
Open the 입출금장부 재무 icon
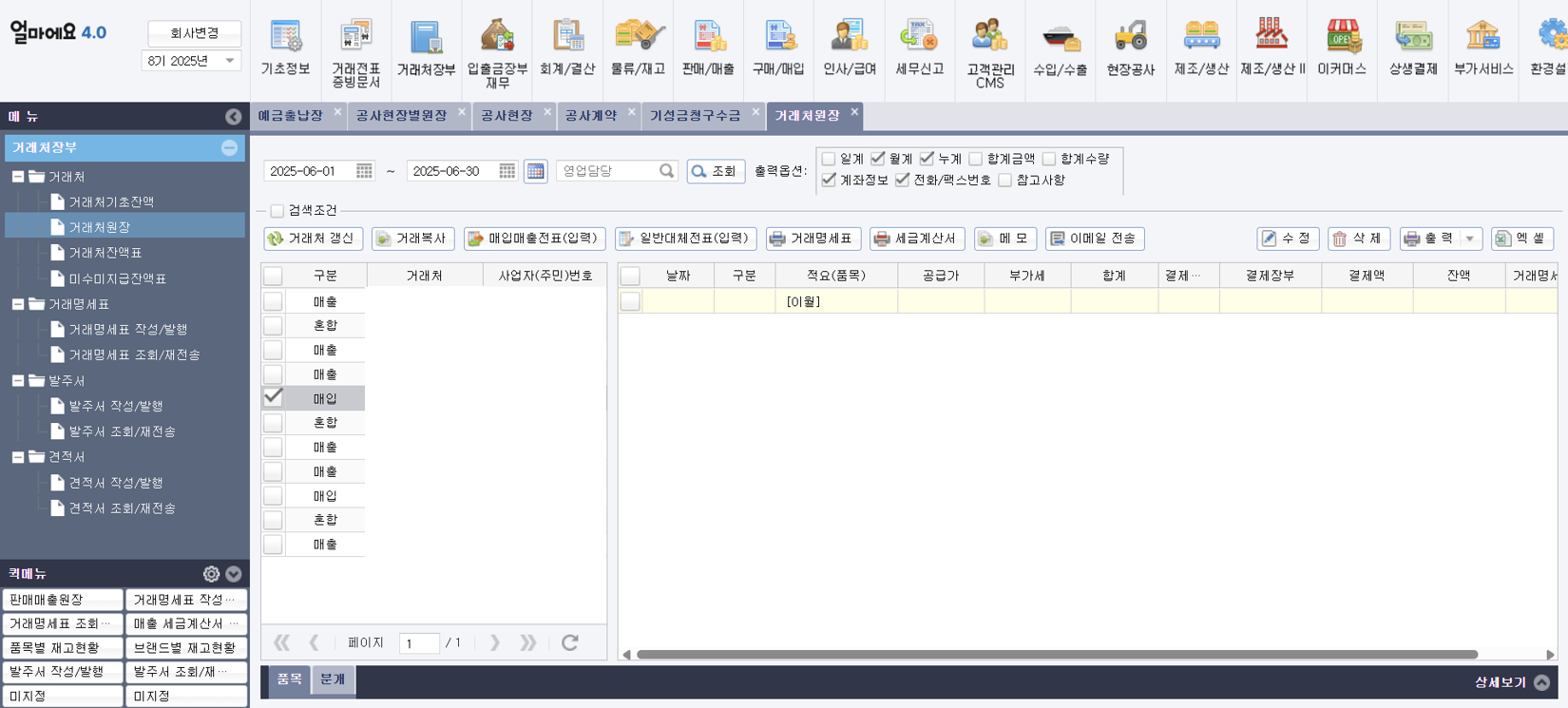click(497, 52)
